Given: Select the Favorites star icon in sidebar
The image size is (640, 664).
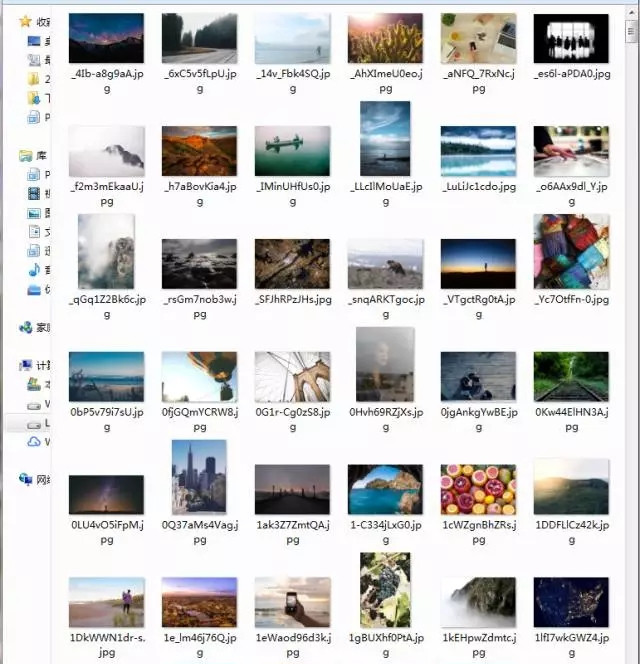Looking at the screenshot, I should pos(25,21).
